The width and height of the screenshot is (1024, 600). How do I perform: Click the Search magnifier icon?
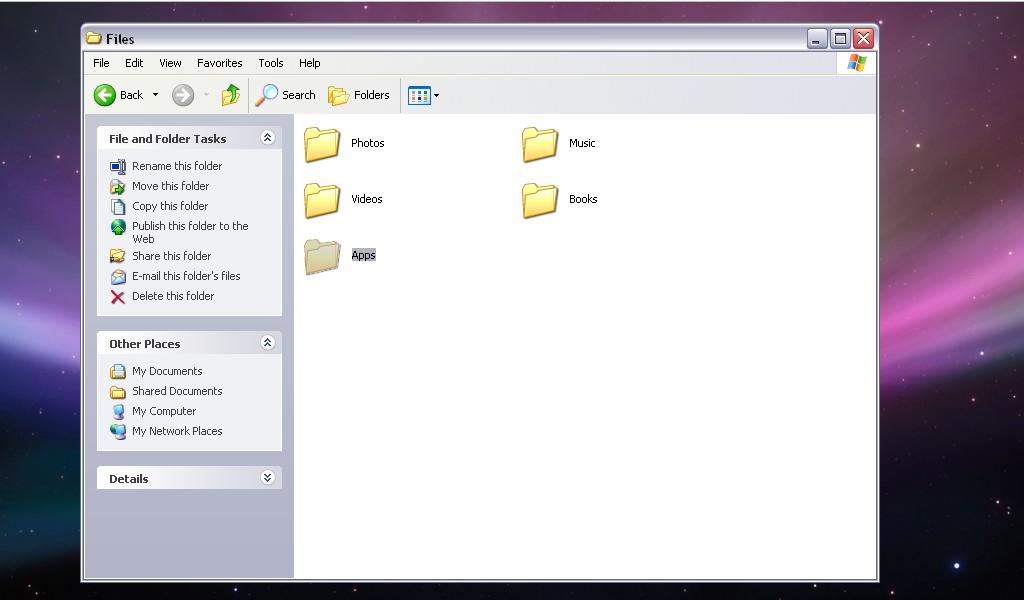[266, 95]
